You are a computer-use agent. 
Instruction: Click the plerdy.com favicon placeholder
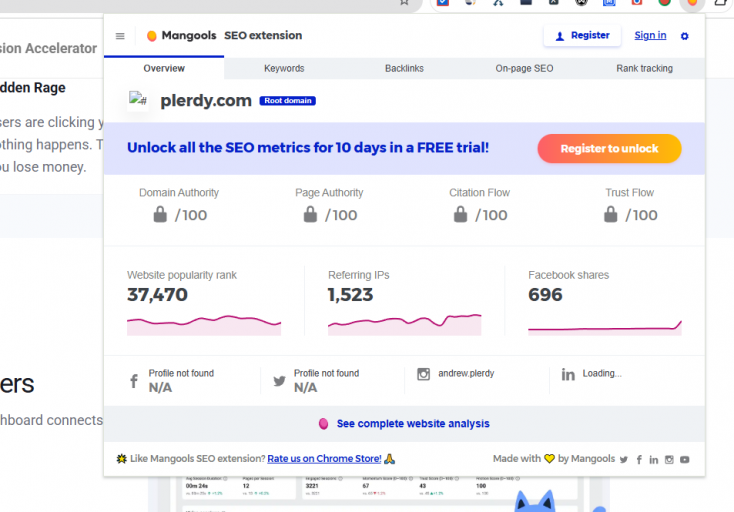pyautogui.click(x=138, y=100)
